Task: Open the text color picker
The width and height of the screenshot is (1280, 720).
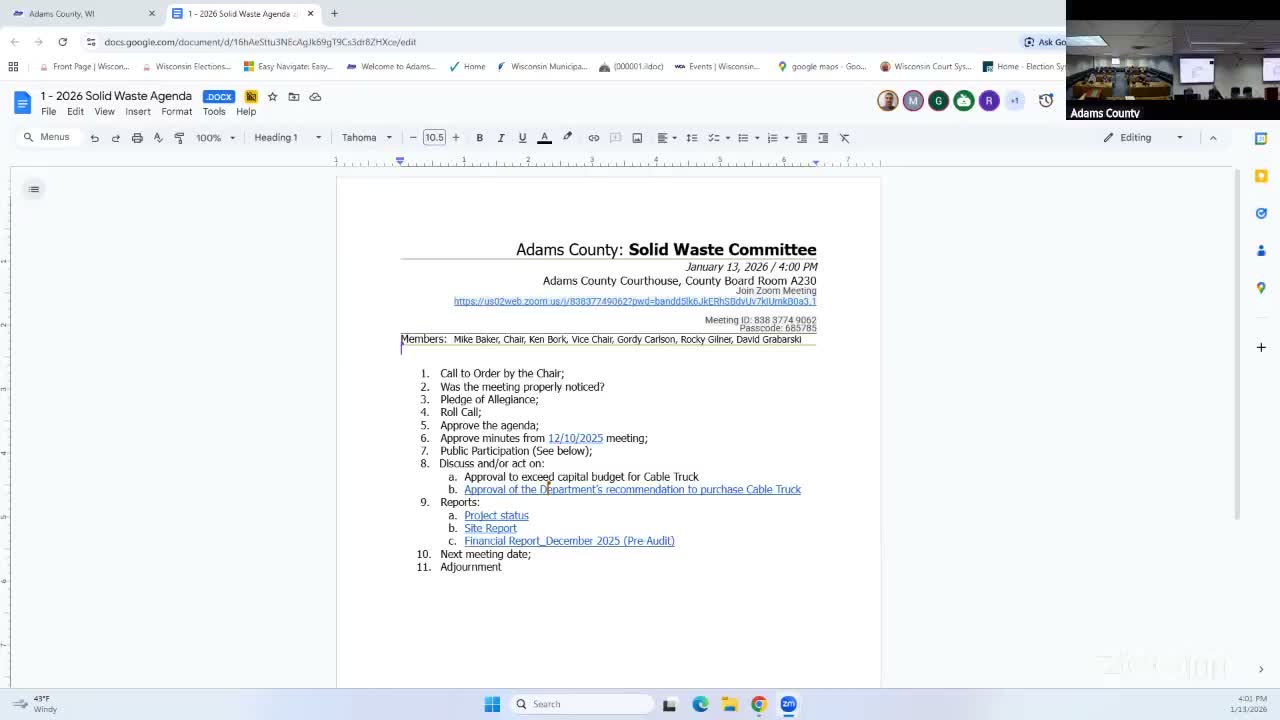Action: 544,137
